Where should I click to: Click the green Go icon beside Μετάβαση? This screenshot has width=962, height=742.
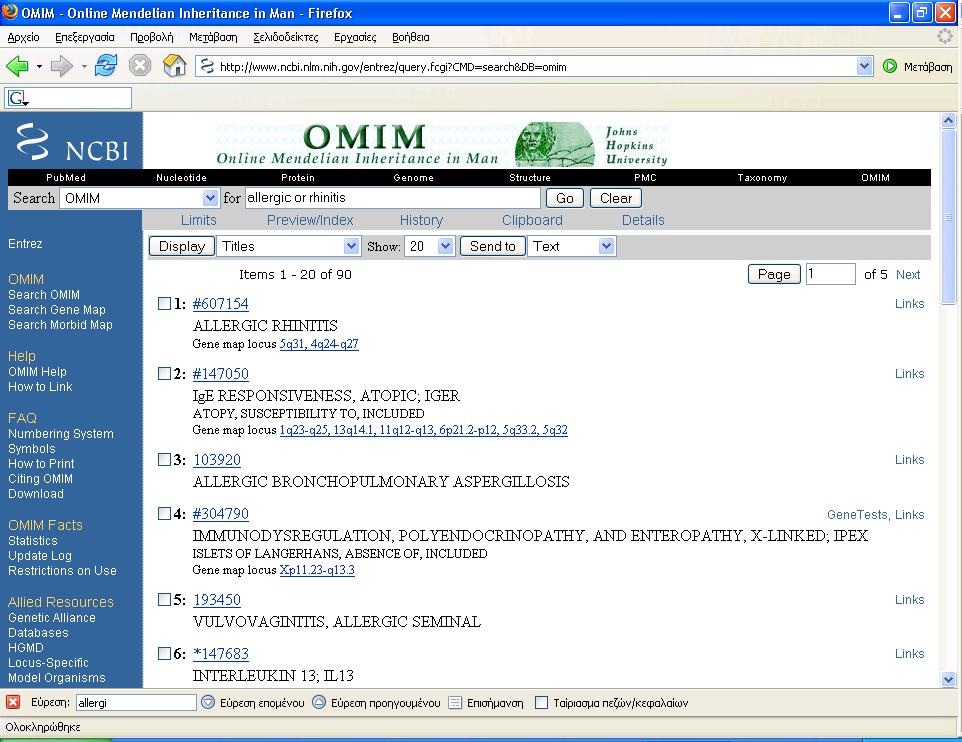890,66
